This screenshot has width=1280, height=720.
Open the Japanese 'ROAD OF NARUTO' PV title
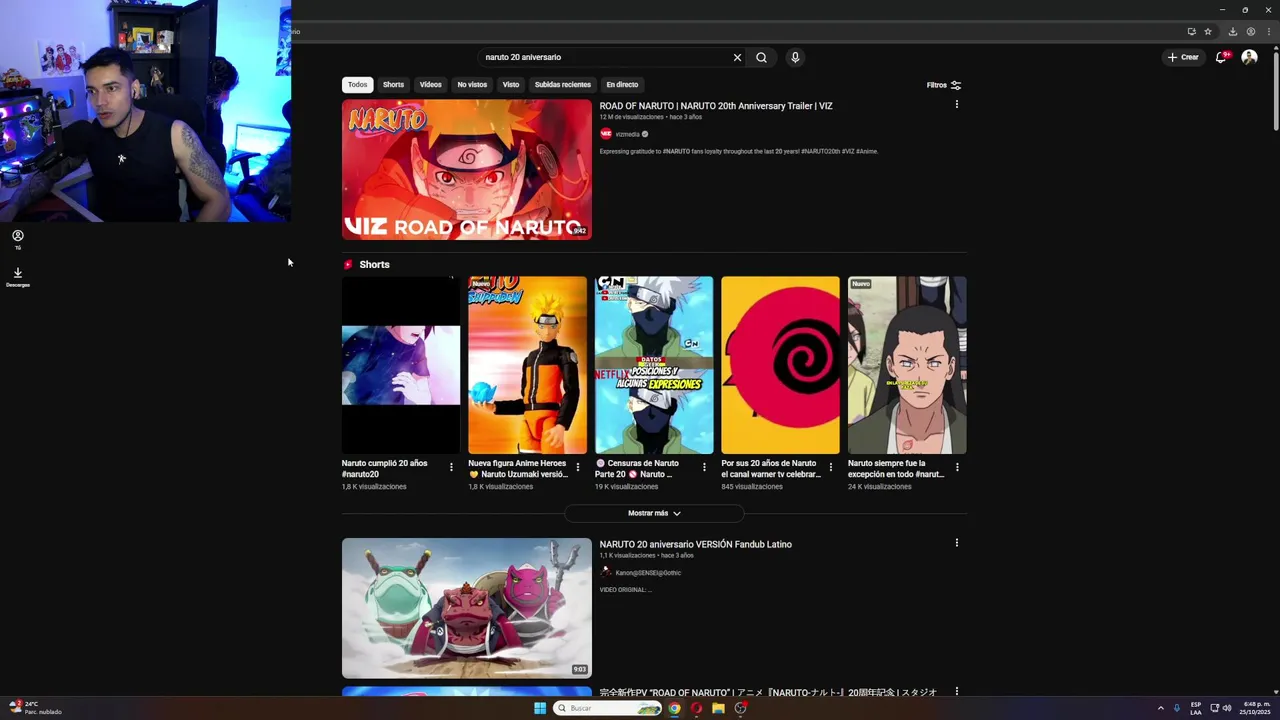coord(768,692)
